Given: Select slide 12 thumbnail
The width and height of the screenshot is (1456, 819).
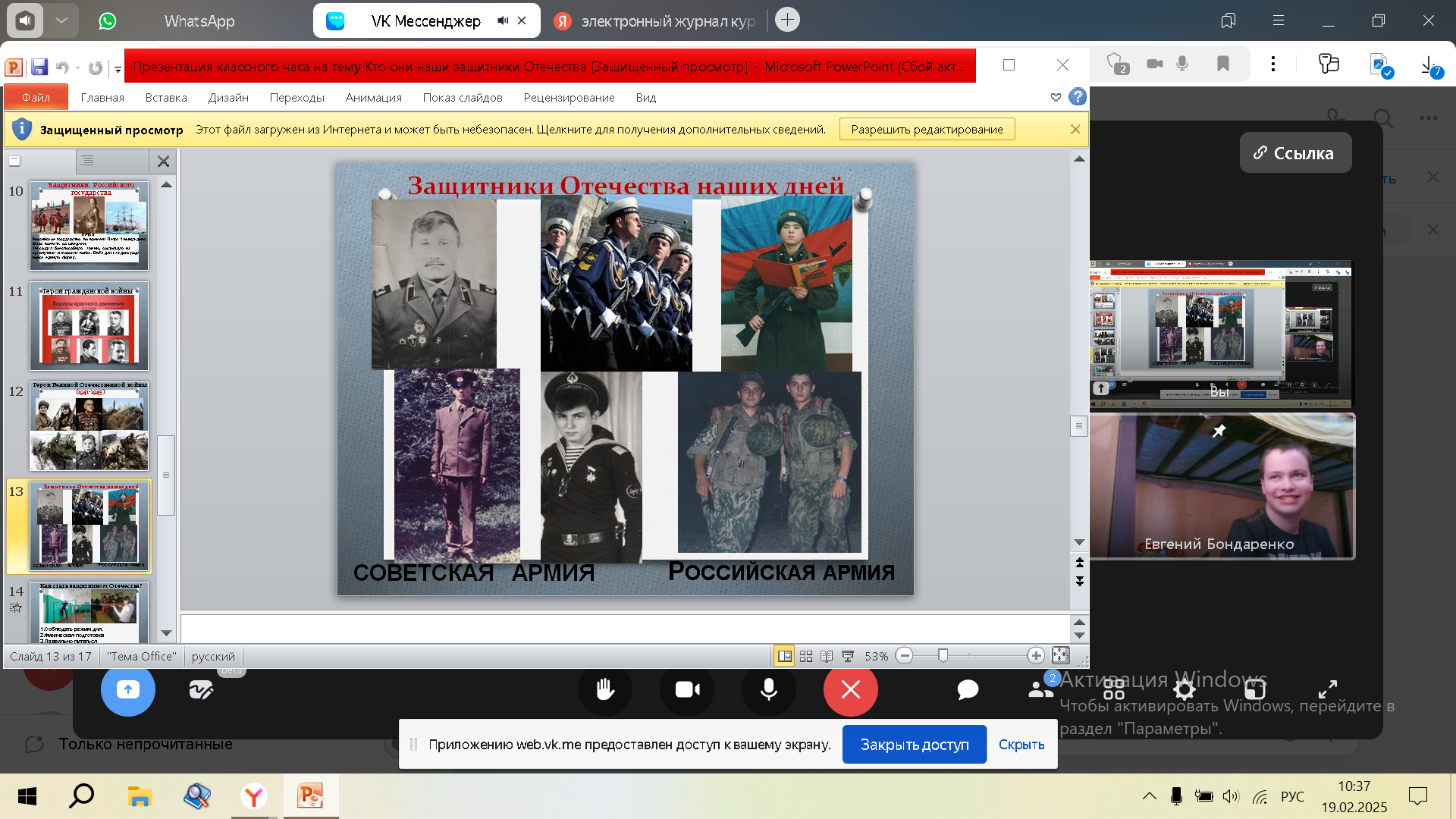Looking at the screenshot, I should point(89,426).
